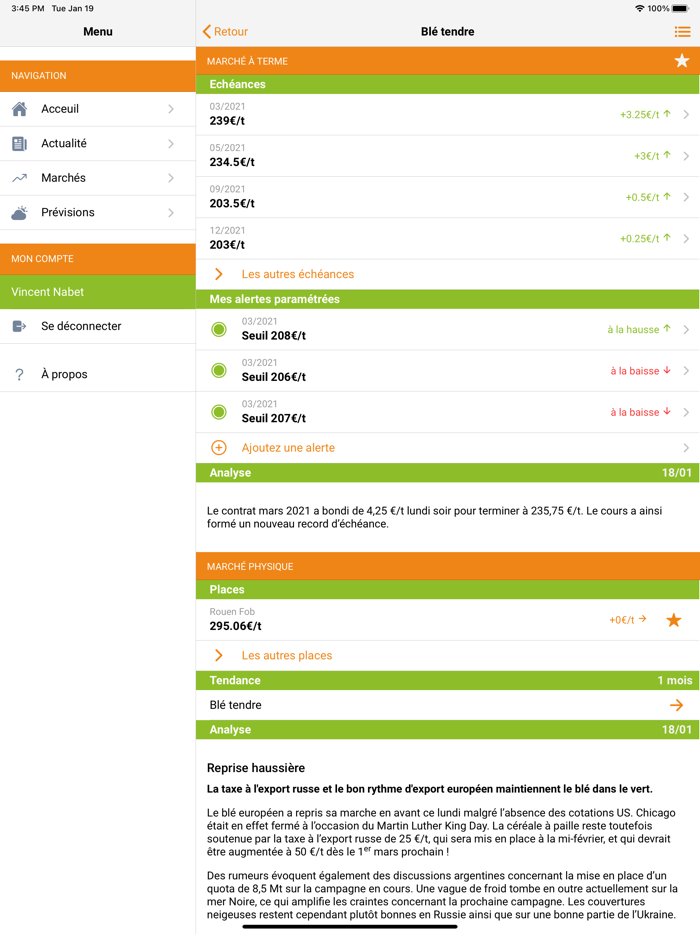700x934 pixels.
Task: Tap the Blé tendre page title
Action: tap(447, 32)
